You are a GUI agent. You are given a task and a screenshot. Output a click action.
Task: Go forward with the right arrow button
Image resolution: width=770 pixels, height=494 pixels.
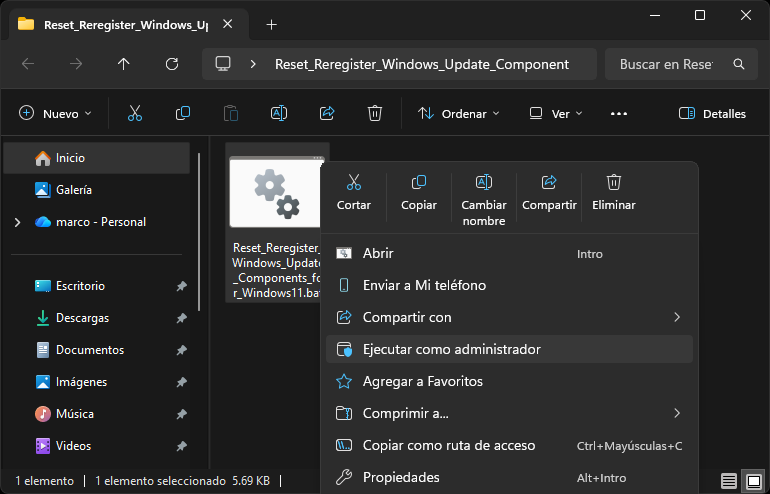pos(76,64)
